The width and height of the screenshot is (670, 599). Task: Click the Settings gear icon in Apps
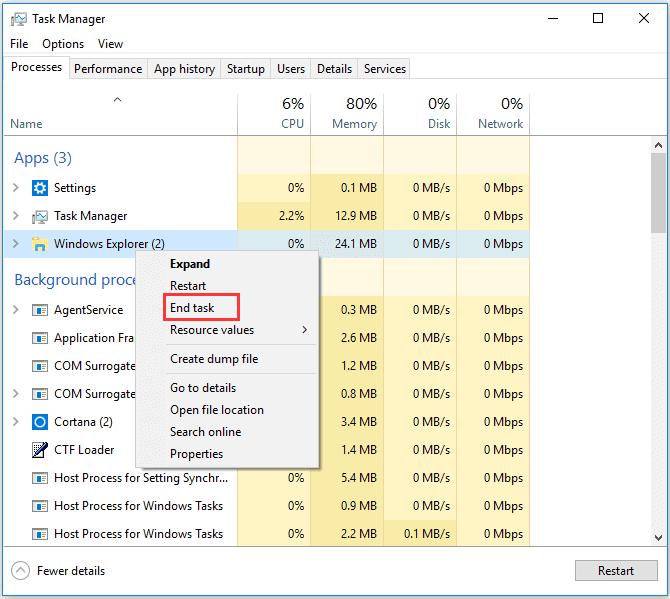pyautogui.click(x=40, y=188)
